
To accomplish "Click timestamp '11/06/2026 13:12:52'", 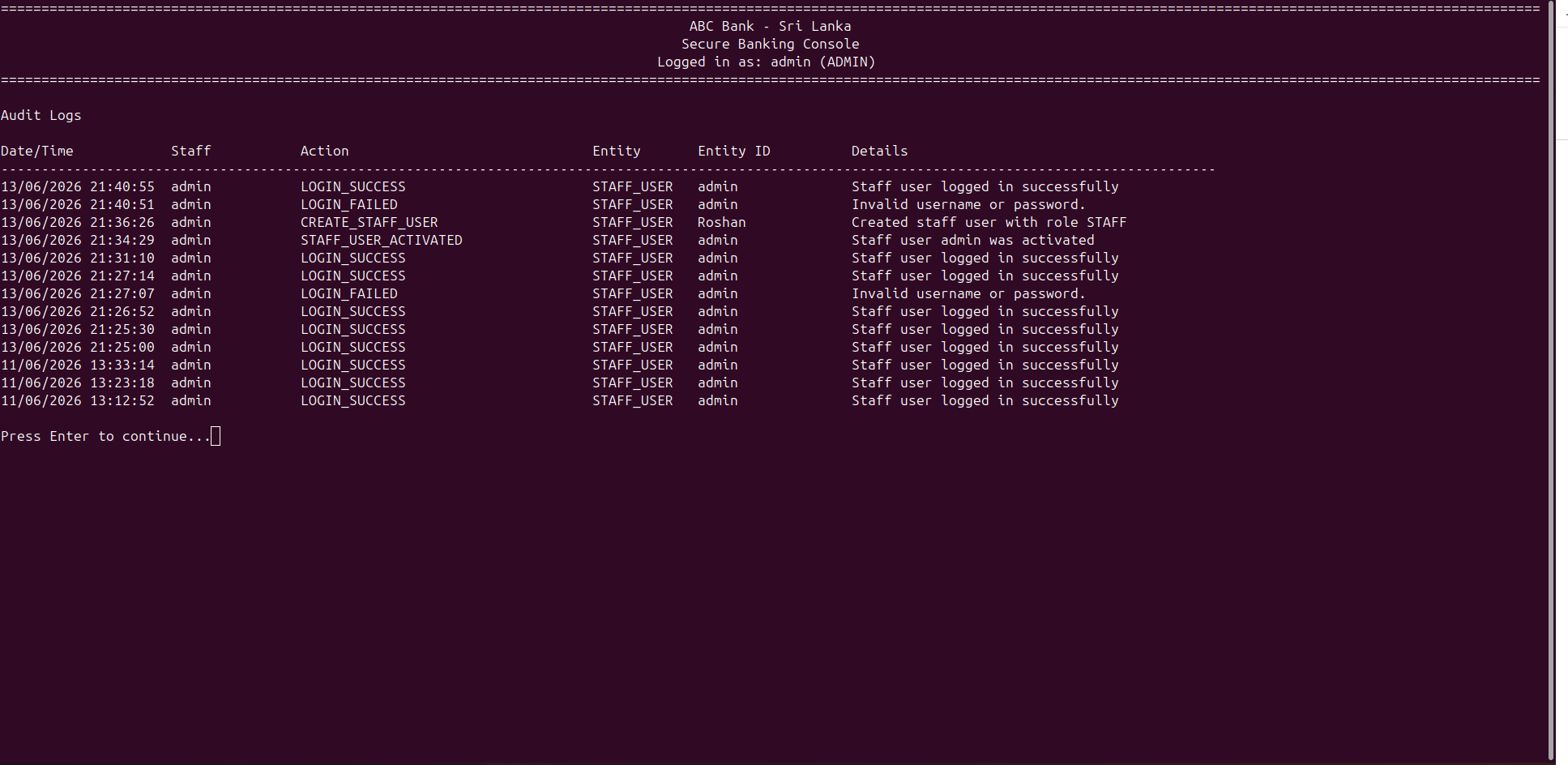I will point(78,400).
